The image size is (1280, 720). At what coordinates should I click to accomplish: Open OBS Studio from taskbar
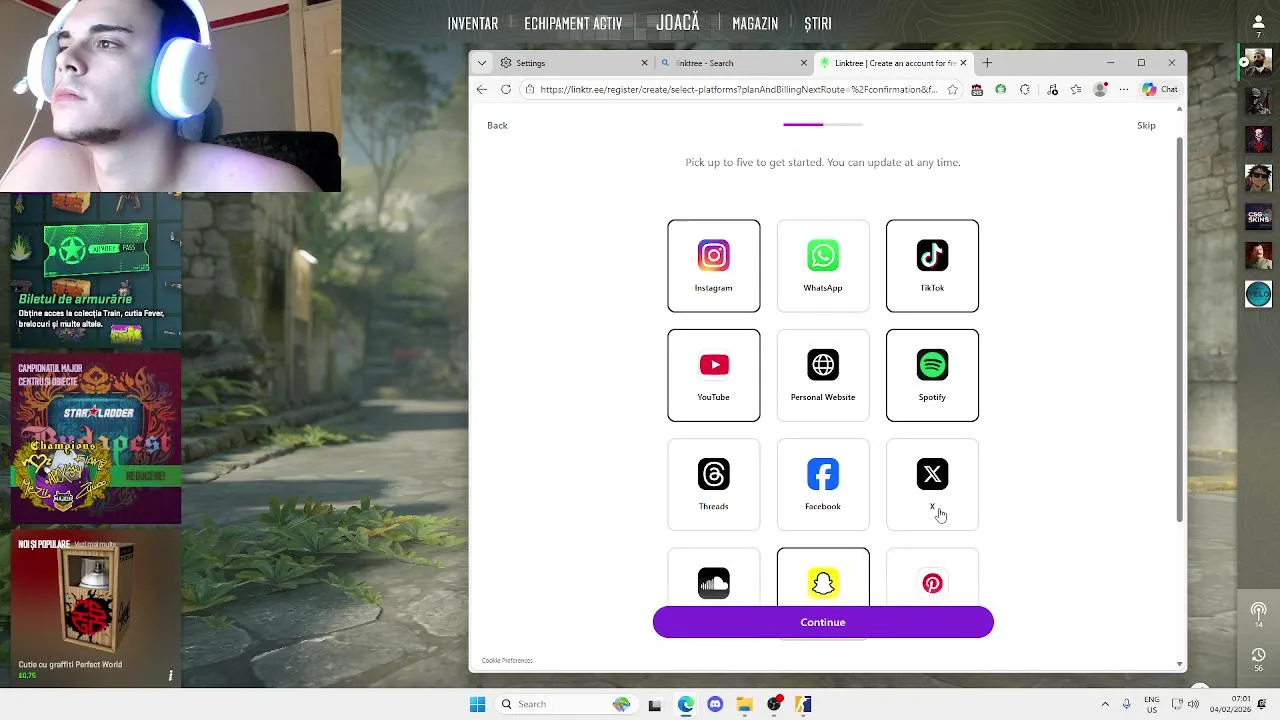pyautogui.click(x=774, y=704)
